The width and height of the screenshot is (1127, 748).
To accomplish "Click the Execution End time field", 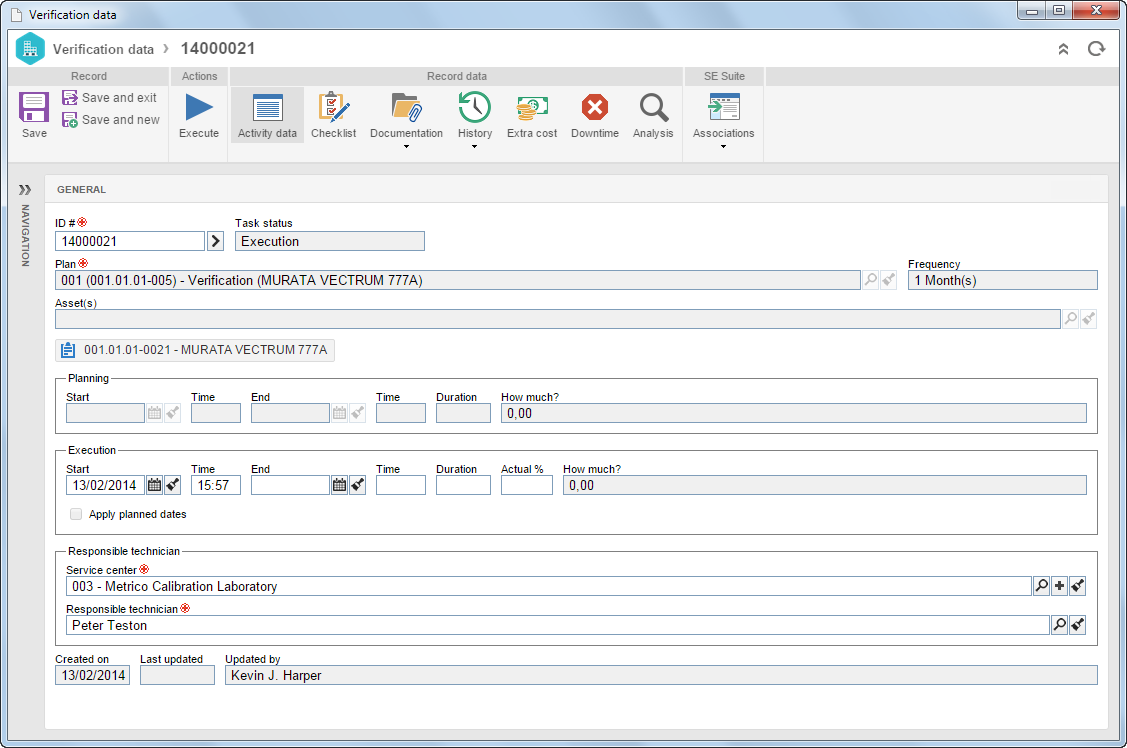I will pos(401,485).
